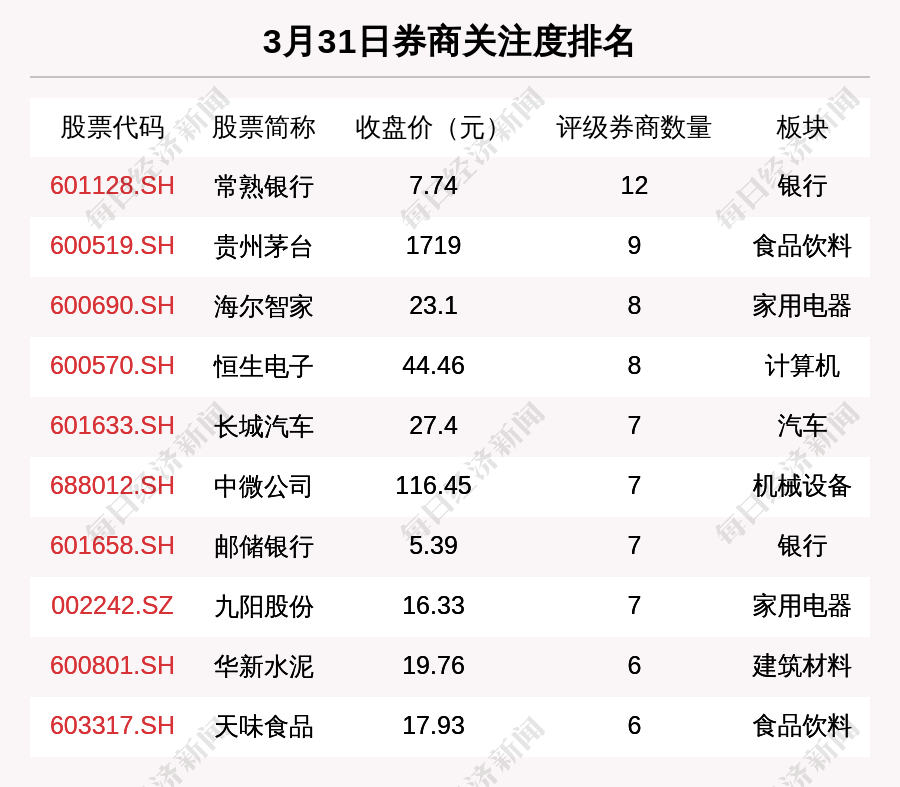This screenshot has height=787, width=900.
Task: Click stock name 恒生电子
Action: (x=263, y=367)
